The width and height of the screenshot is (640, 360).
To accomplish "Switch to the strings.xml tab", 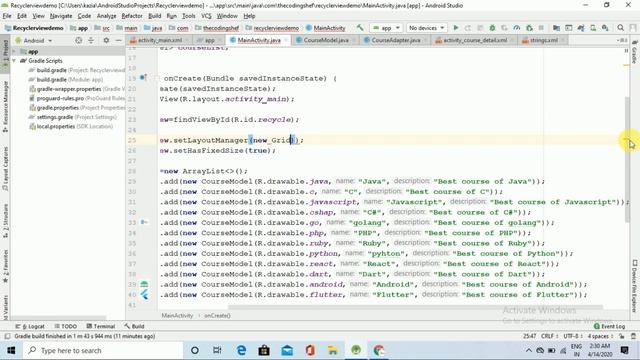I will [543, 40].
